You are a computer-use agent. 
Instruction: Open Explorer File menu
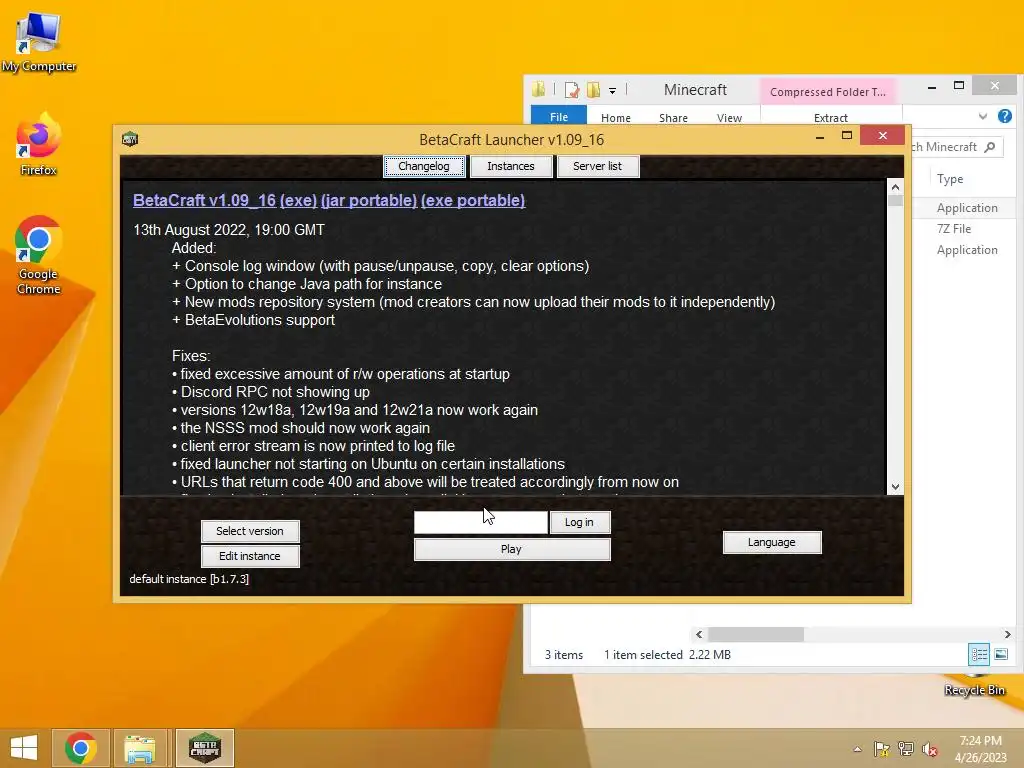[559, 117]
